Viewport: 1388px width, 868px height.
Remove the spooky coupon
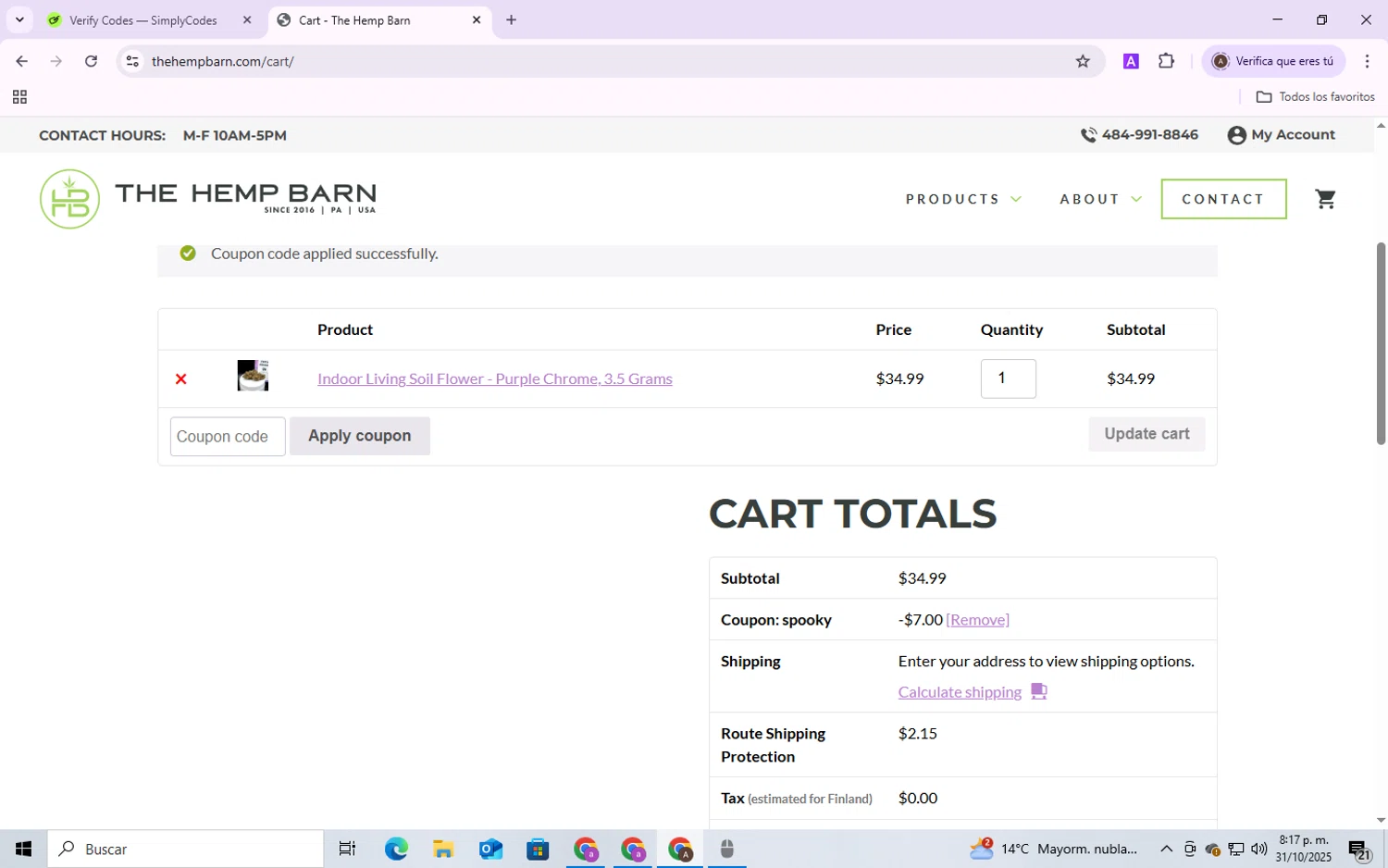(x=977, y=619)
